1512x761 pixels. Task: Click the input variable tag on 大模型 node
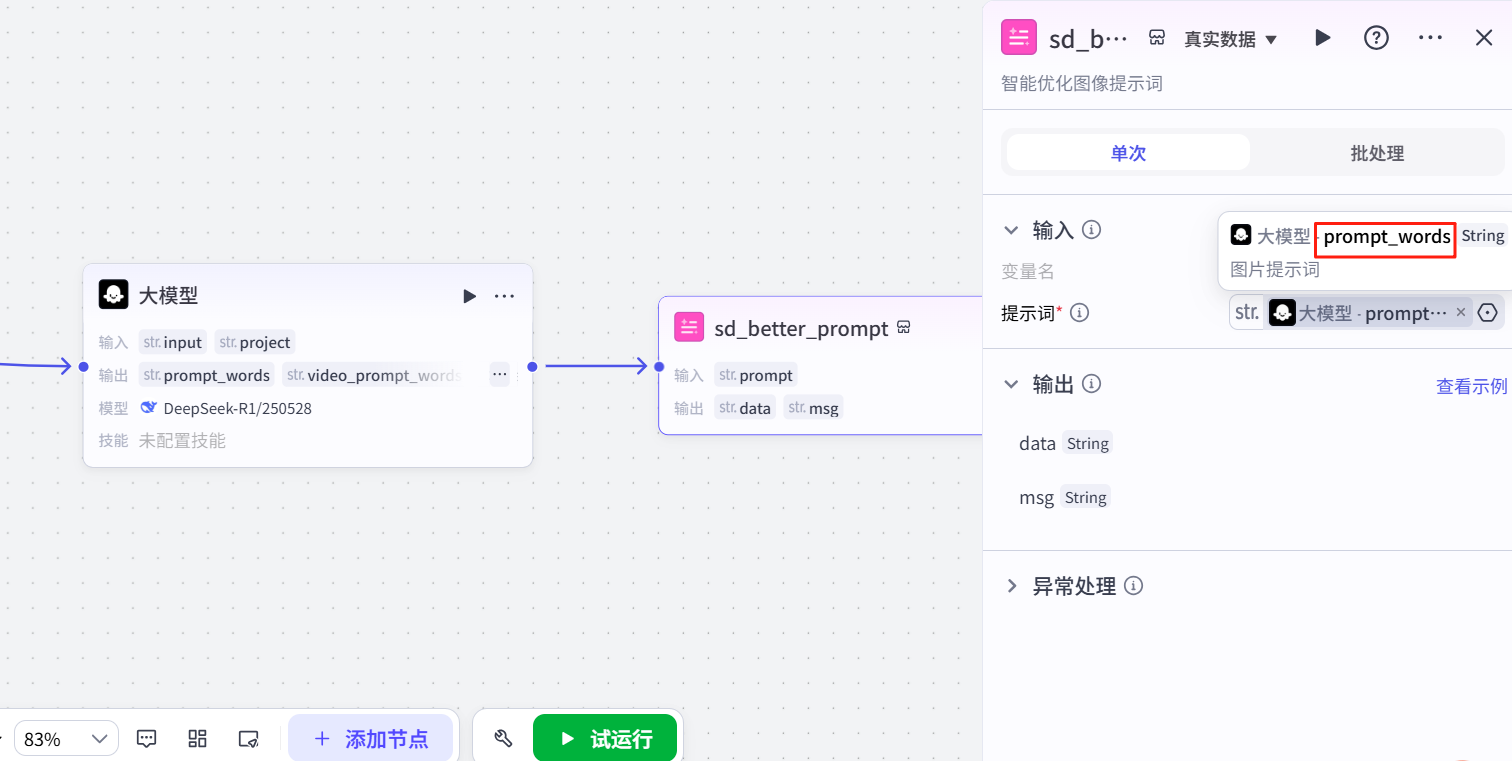(x=173, y=342)
